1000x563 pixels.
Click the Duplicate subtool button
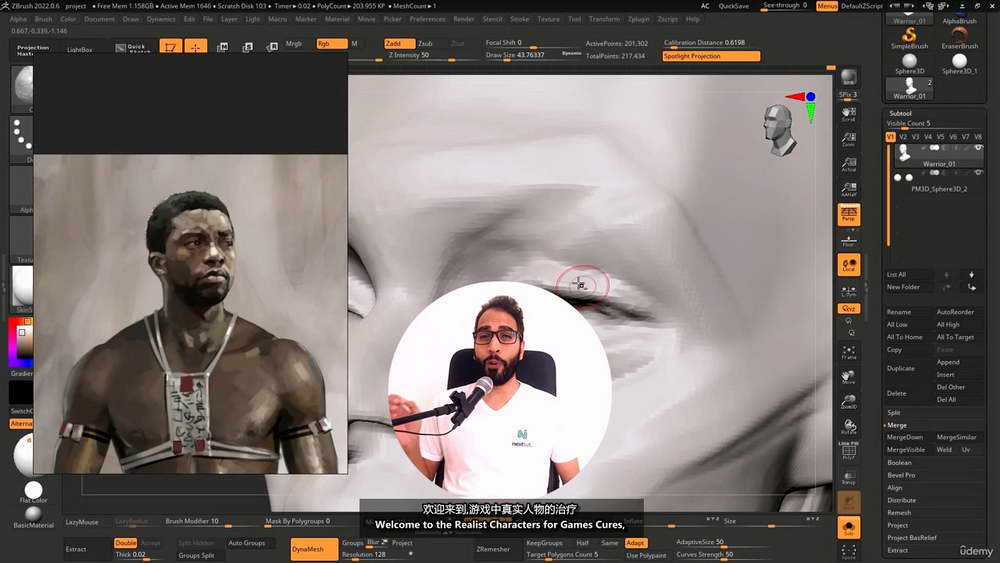tap(901, 369)
